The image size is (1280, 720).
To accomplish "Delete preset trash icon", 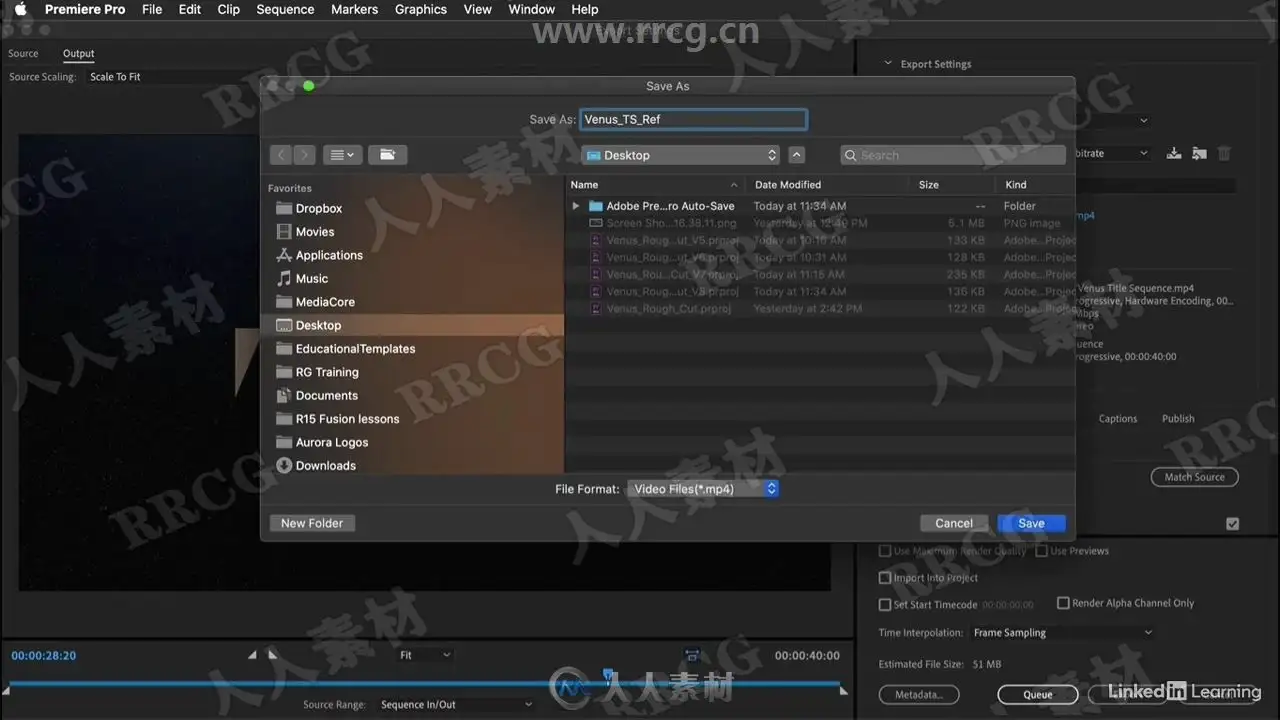I will pyautogui.click(x=1224, y=153).
